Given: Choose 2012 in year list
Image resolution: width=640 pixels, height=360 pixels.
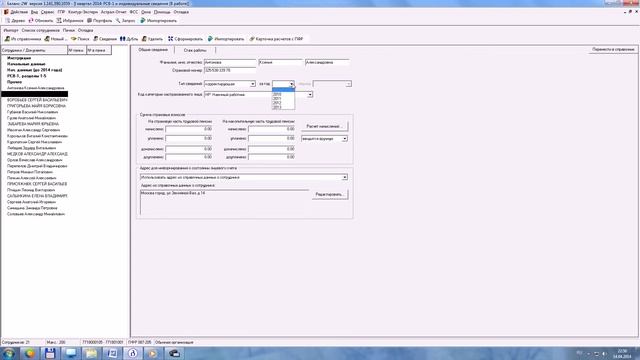Looking at the screenshot, I should coord(283,103).
